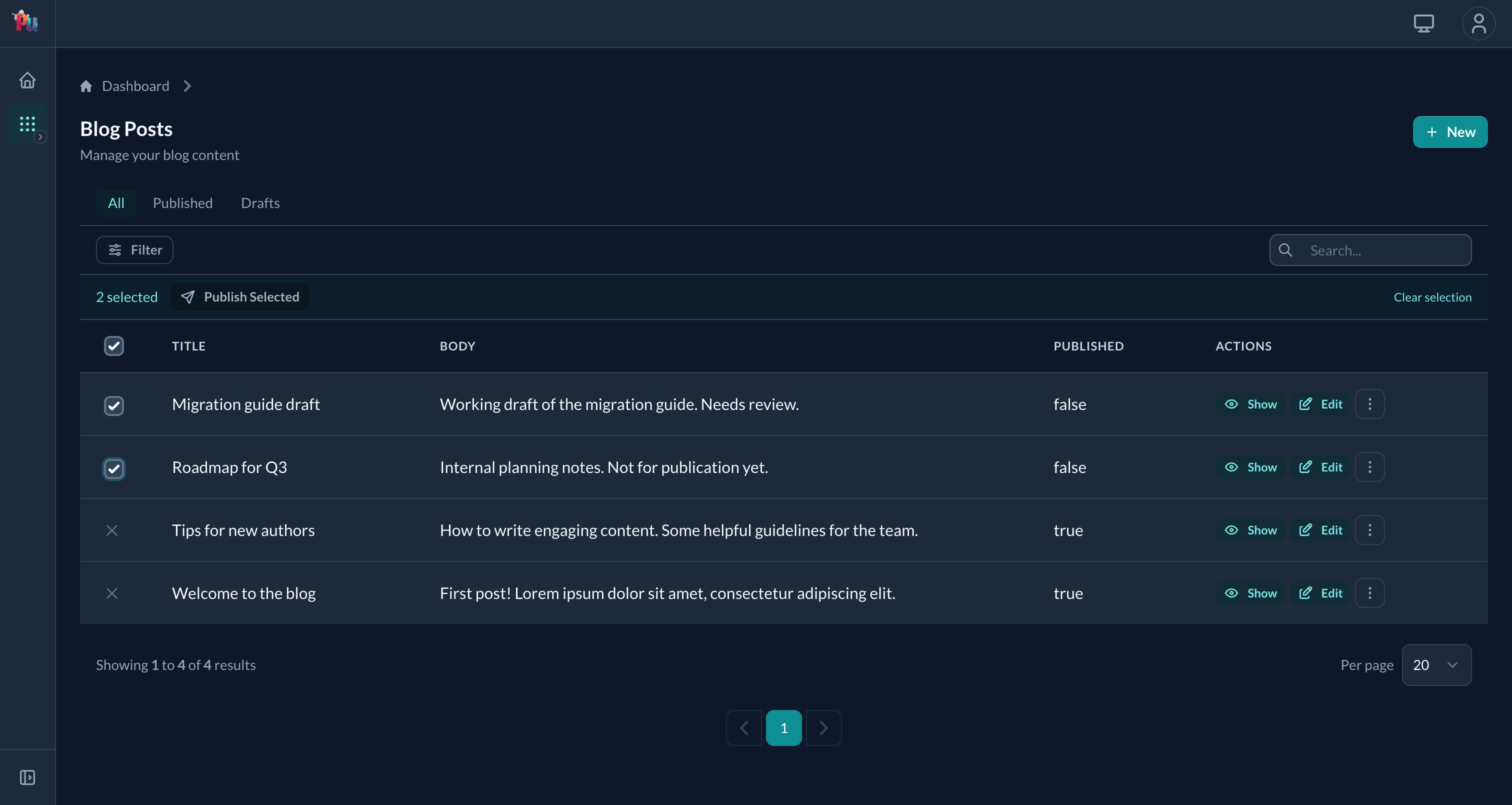Viewport: 1512px width, 805px height.
Task: Click the Welcome to the blog title
Action: click(x=243, y=593)
